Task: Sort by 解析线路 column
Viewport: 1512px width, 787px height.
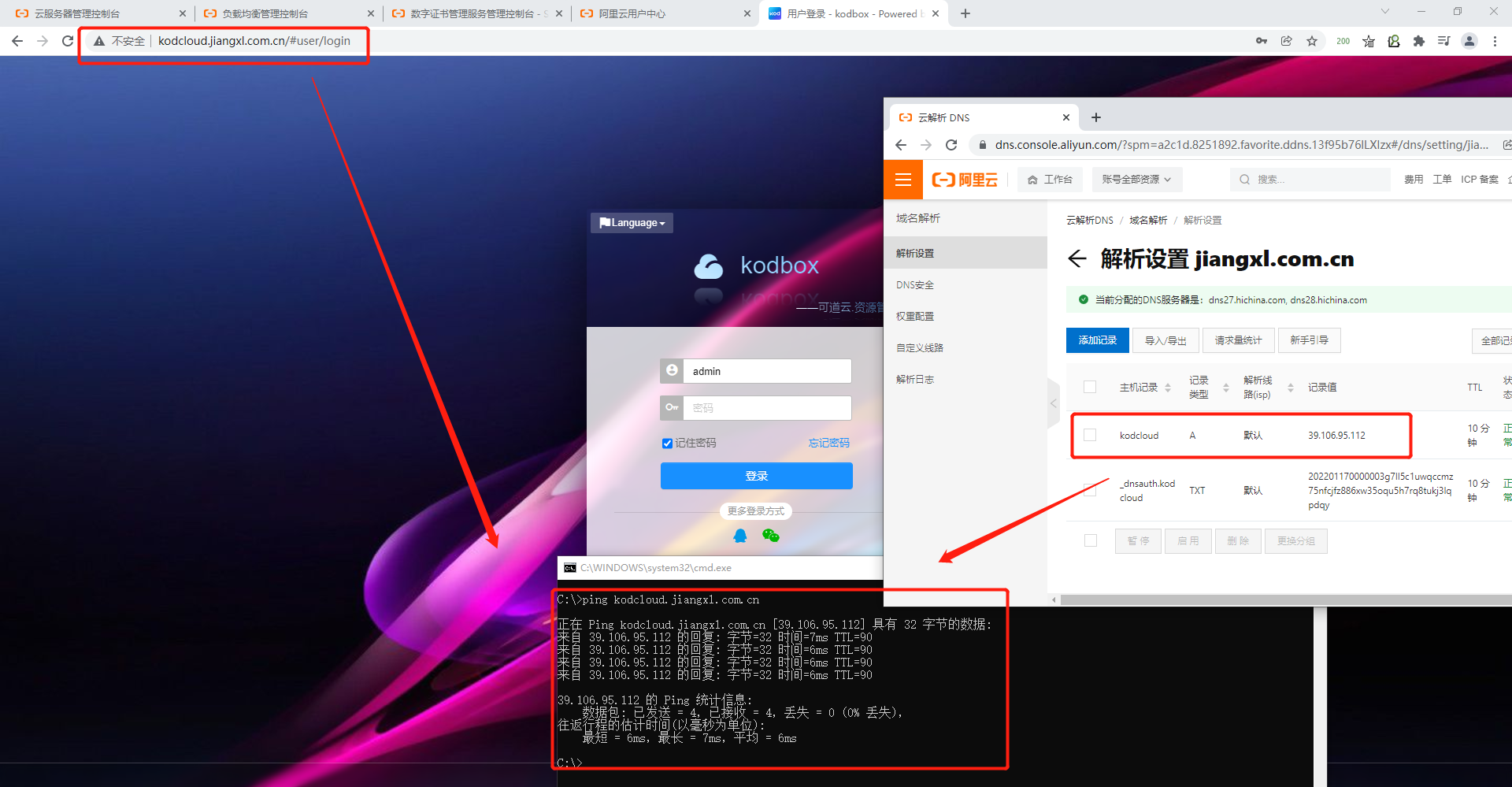Action: coord(1290,388)
